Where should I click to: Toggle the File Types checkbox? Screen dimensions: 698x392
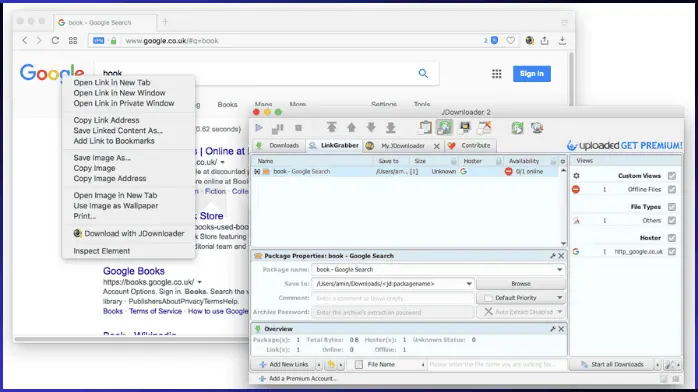pyautogui.click(x=672, y=207)
